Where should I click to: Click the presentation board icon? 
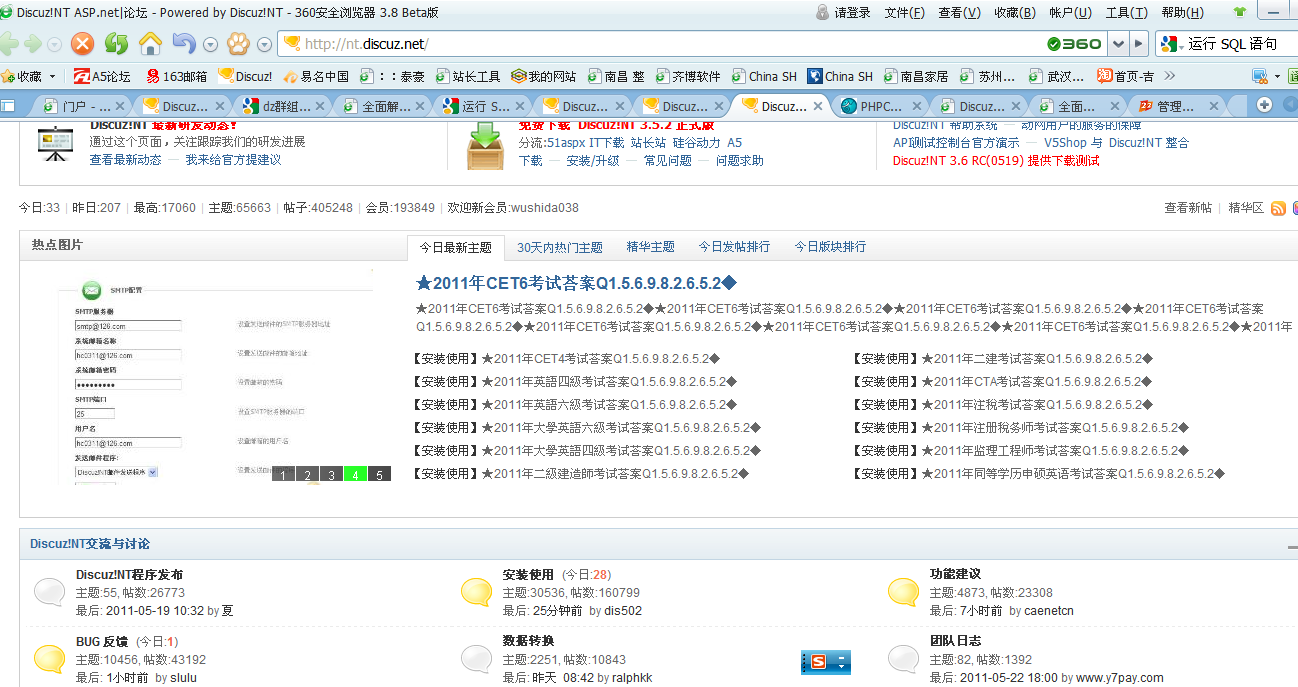54,143
